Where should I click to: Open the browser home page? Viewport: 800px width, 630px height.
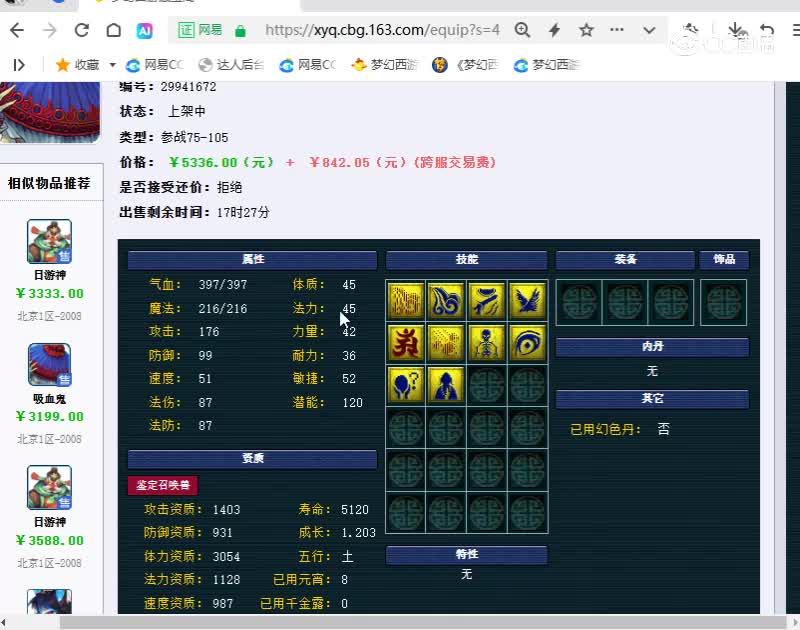pos(114,31)
